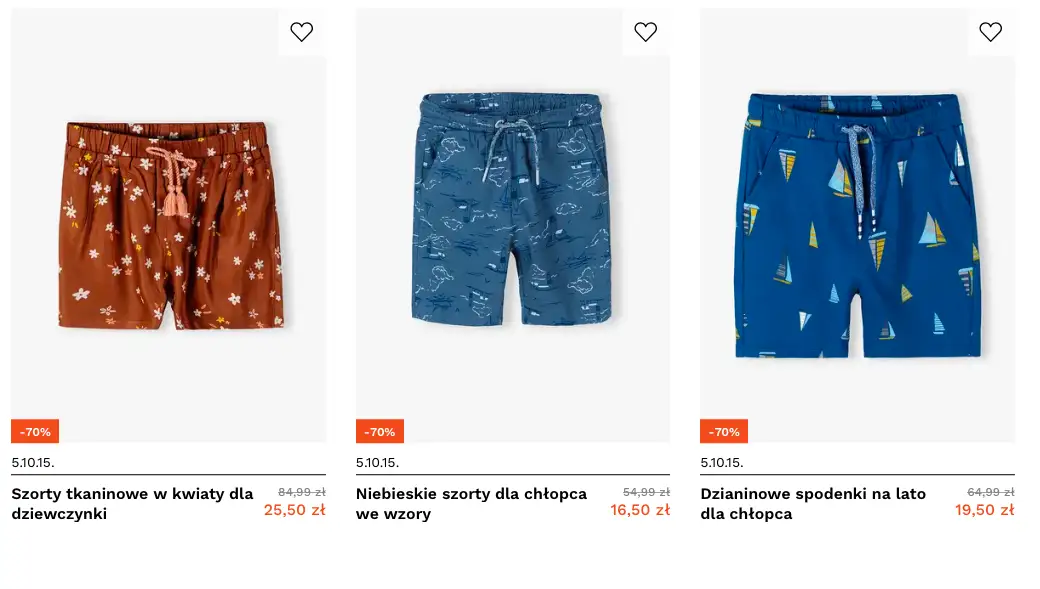Click the 16,50 zł sale price
This screenshot has width=1040, height=589.
pyautogui.click(x=640, y=510)
